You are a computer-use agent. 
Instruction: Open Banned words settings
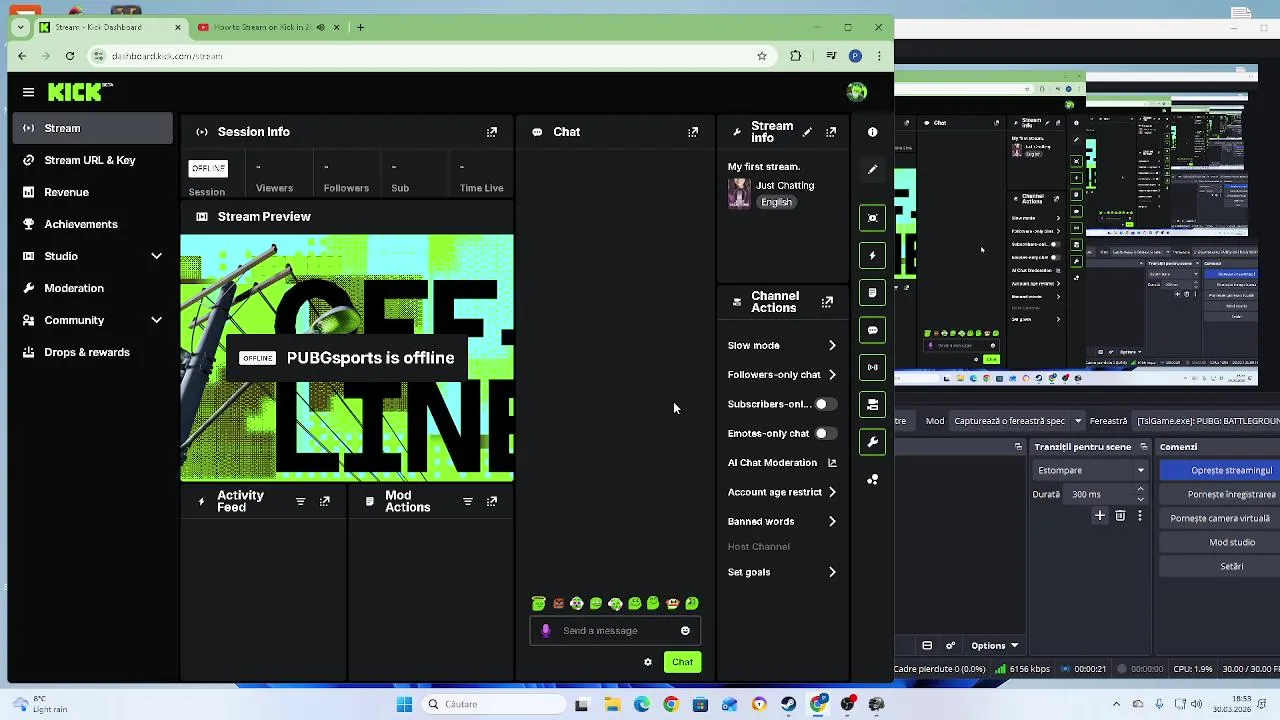(x=783, y=521)
